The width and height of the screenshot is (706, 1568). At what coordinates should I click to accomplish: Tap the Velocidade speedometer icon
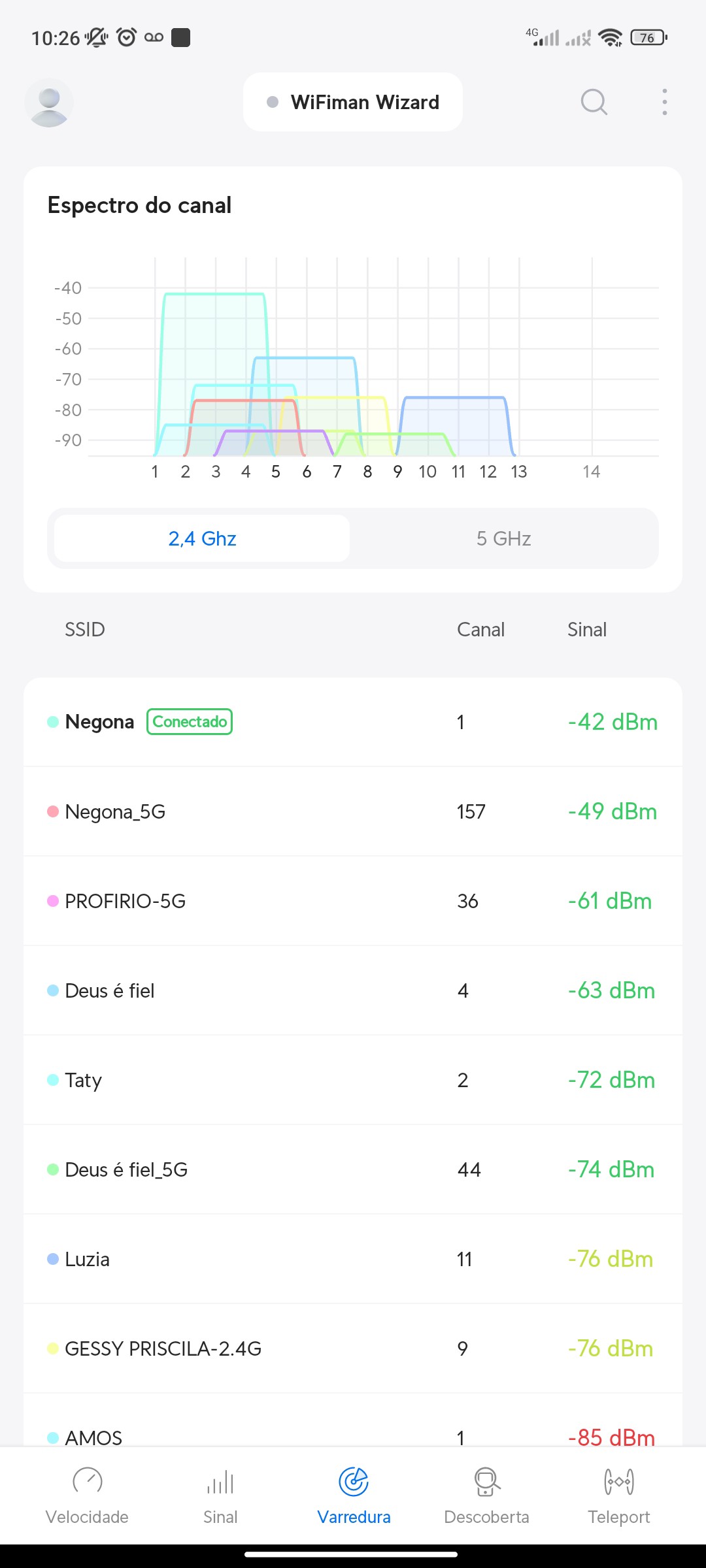coord(87,1482)
